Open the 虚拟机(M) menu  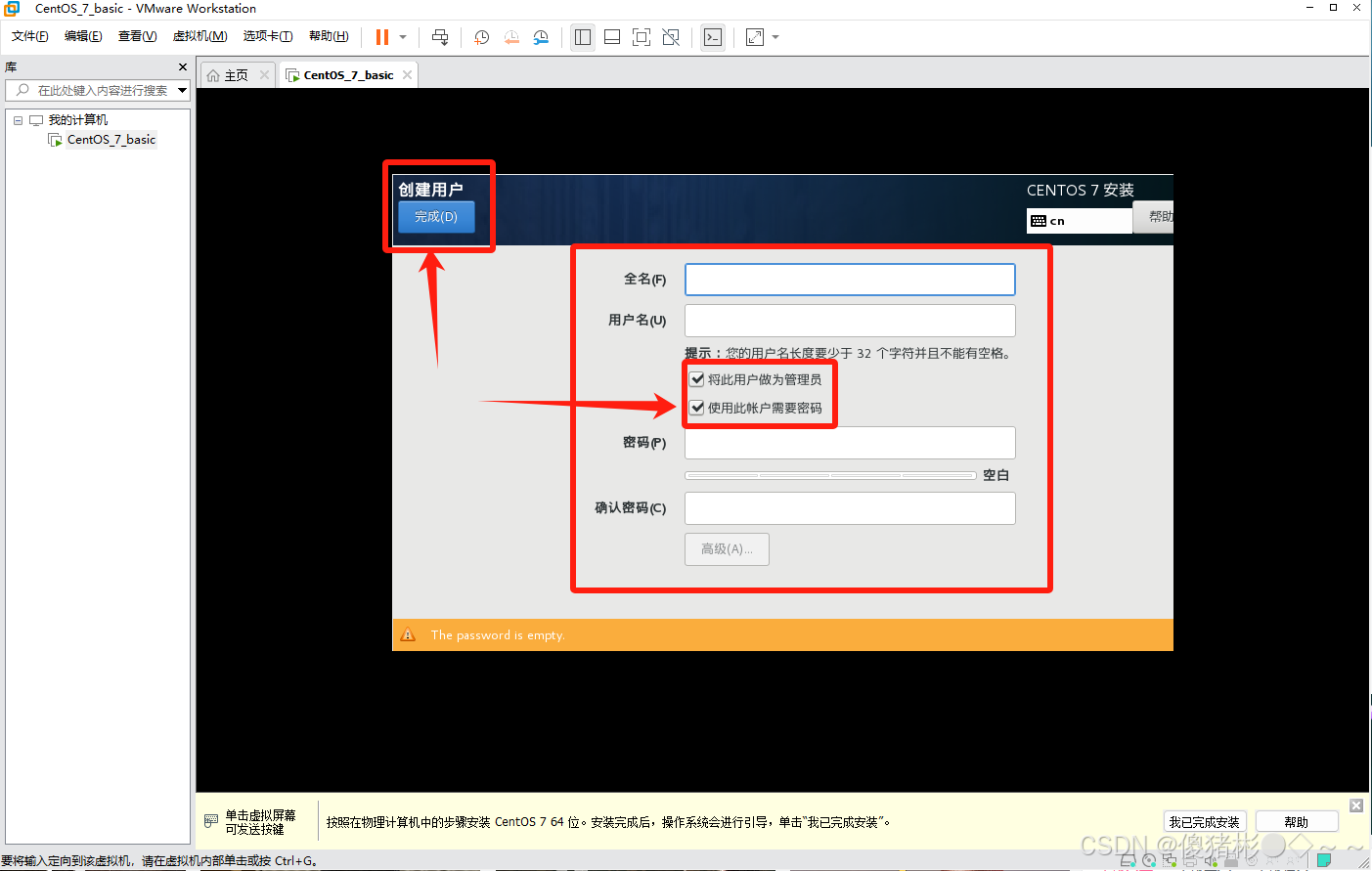tap(199, 36)
